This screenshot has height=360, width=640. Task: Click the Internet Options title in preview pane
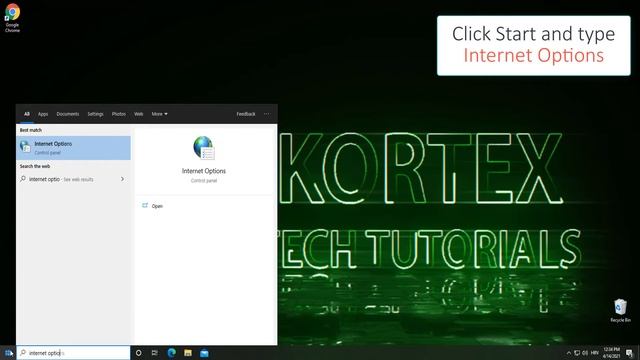tap(204, 171)
